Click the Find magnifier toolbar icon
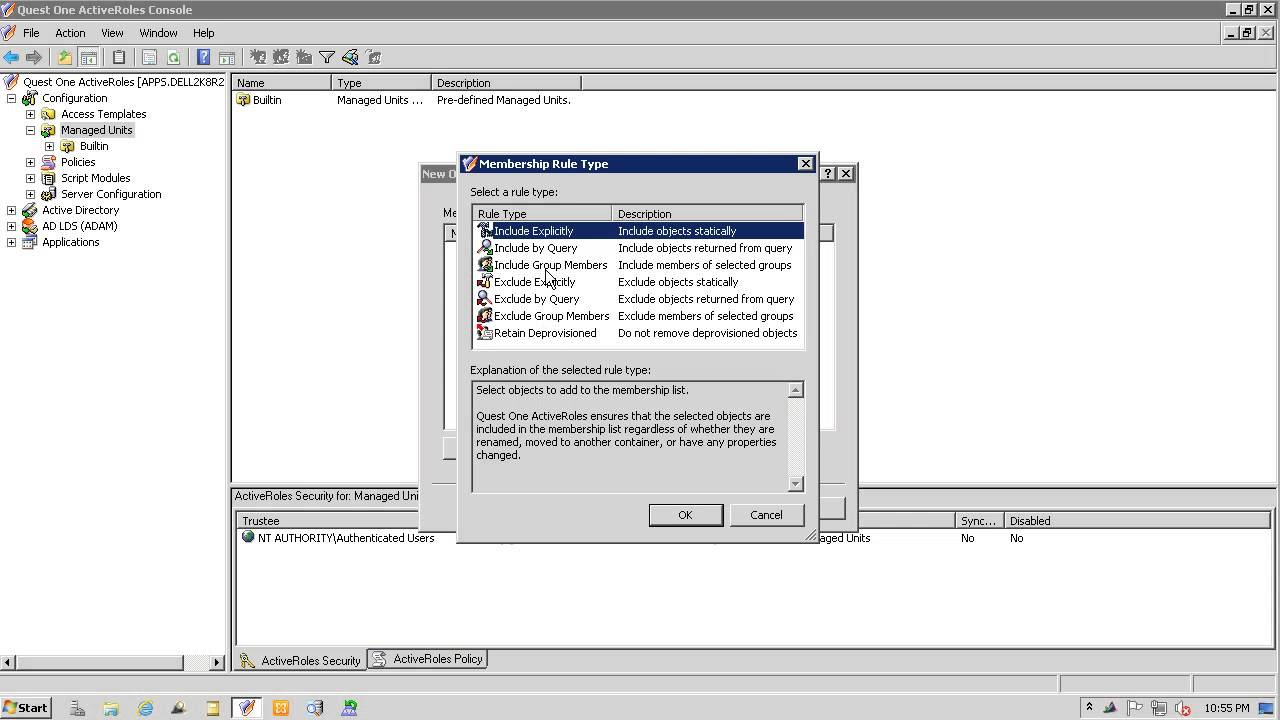The image size is (1280, 720). pos(350,57)
